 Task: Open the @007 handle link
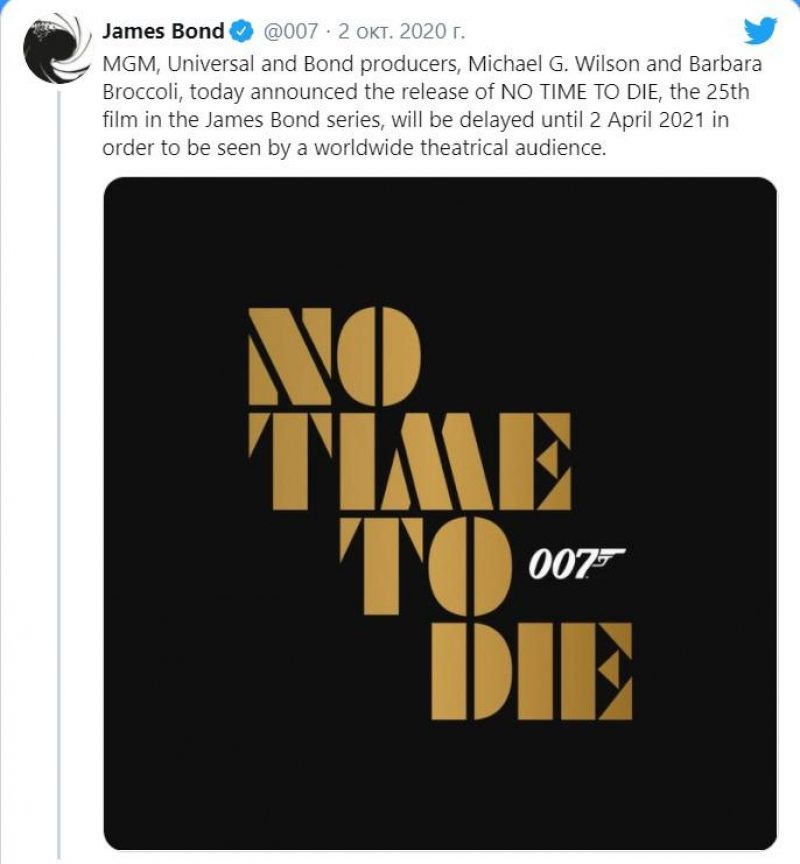pos(290,32)
